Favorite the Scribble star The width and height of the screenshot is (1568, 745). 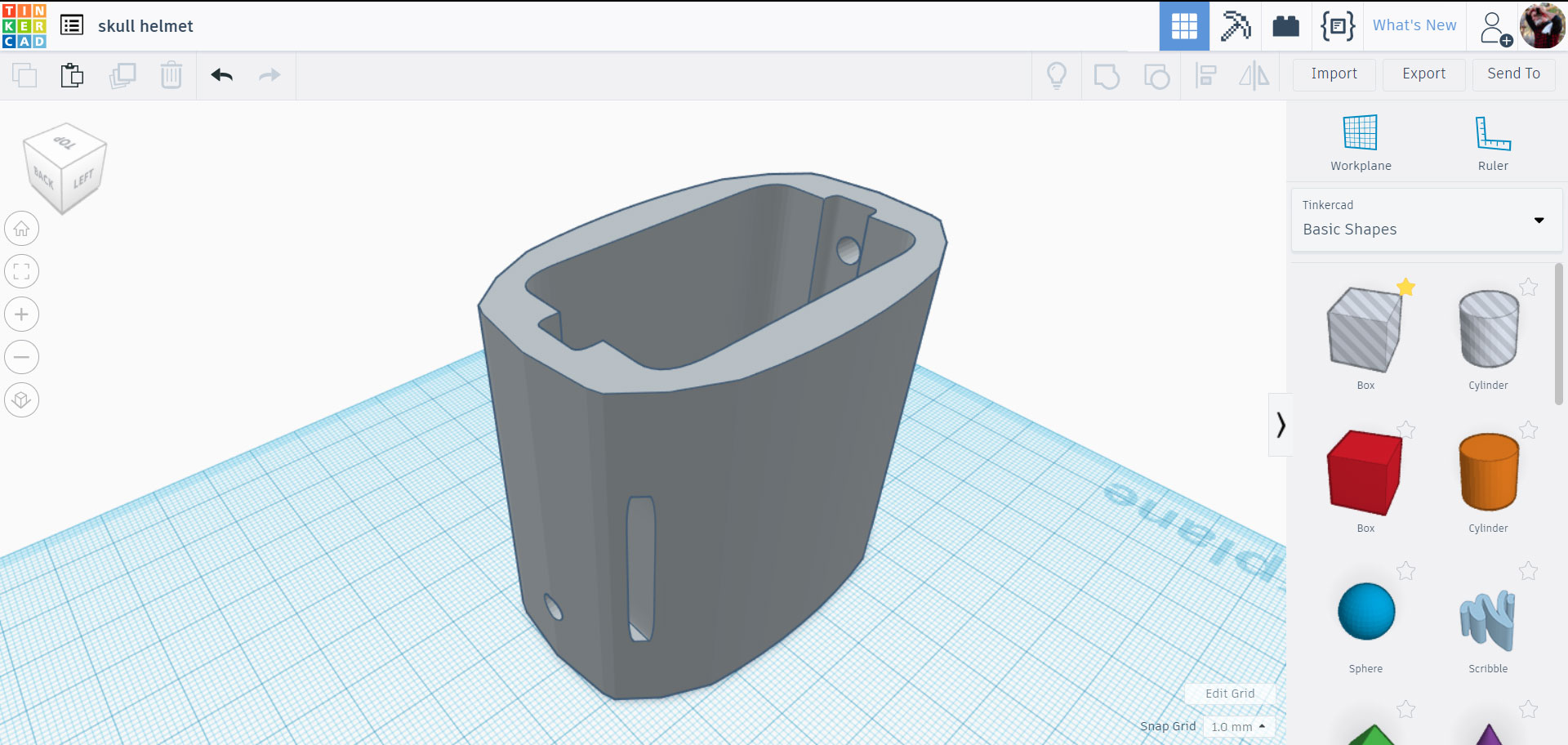1528,570
